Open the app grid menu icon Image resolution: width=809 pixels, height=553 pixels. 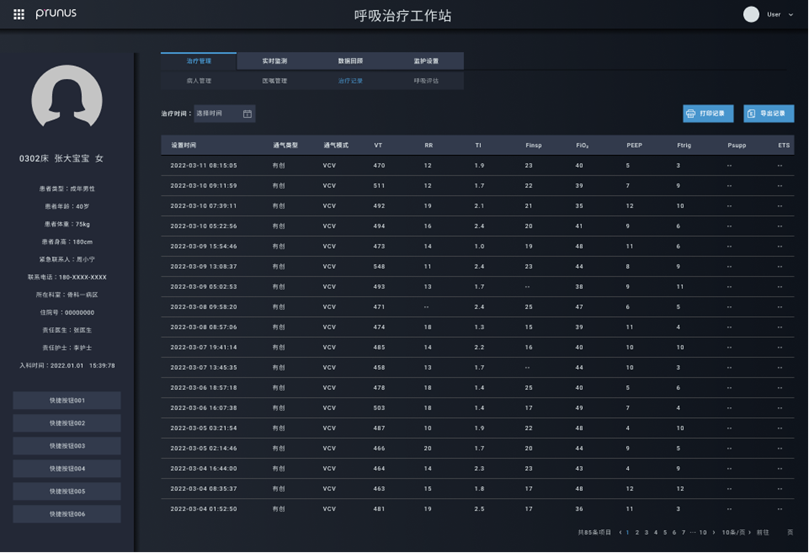pyautogui.click(x=18, y=14)
